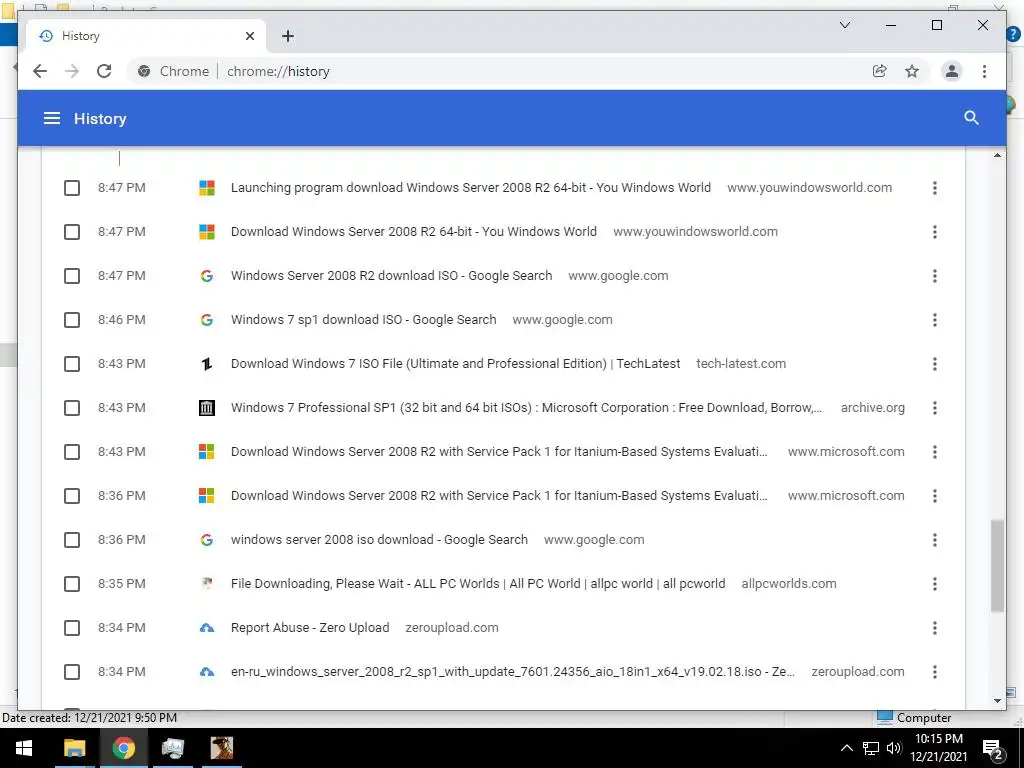Close the History tab
The width and height of the screenshot is (1024, 768).
point(249,36)
